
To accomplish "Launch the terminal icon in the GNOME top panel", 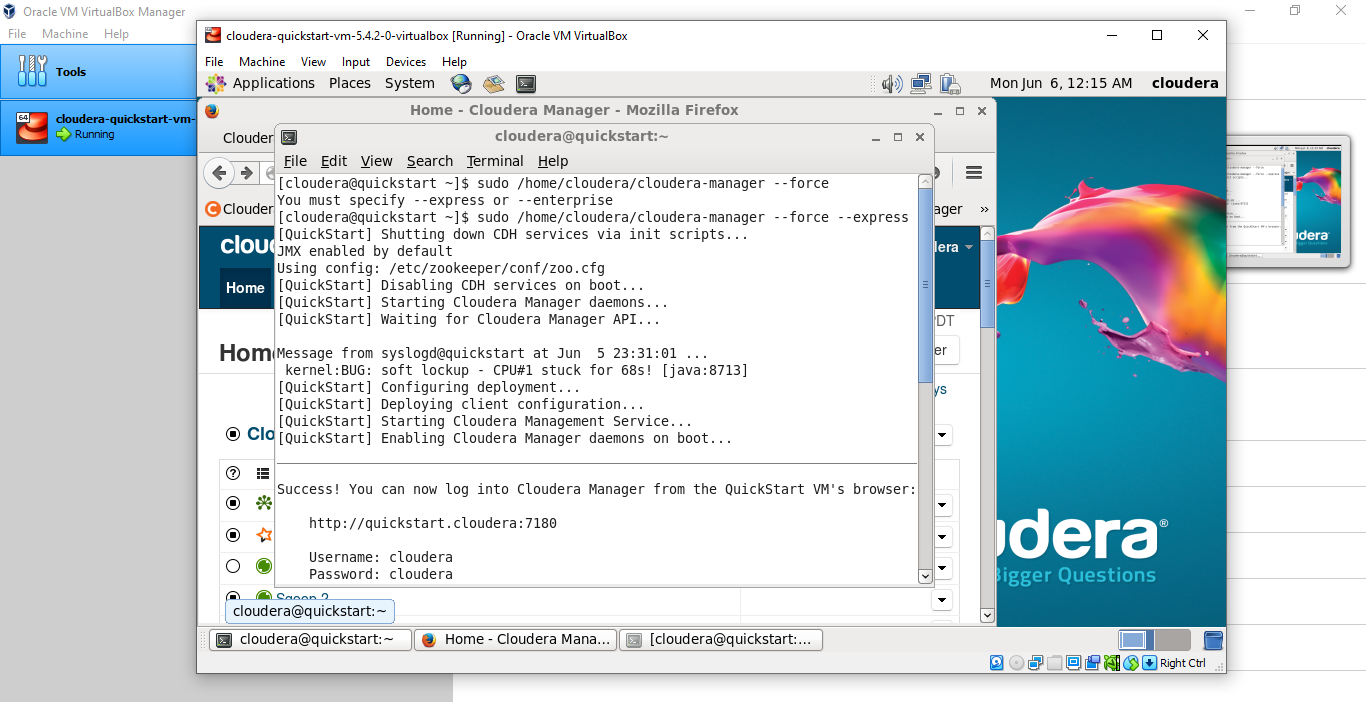I will (x=526, y=83).
